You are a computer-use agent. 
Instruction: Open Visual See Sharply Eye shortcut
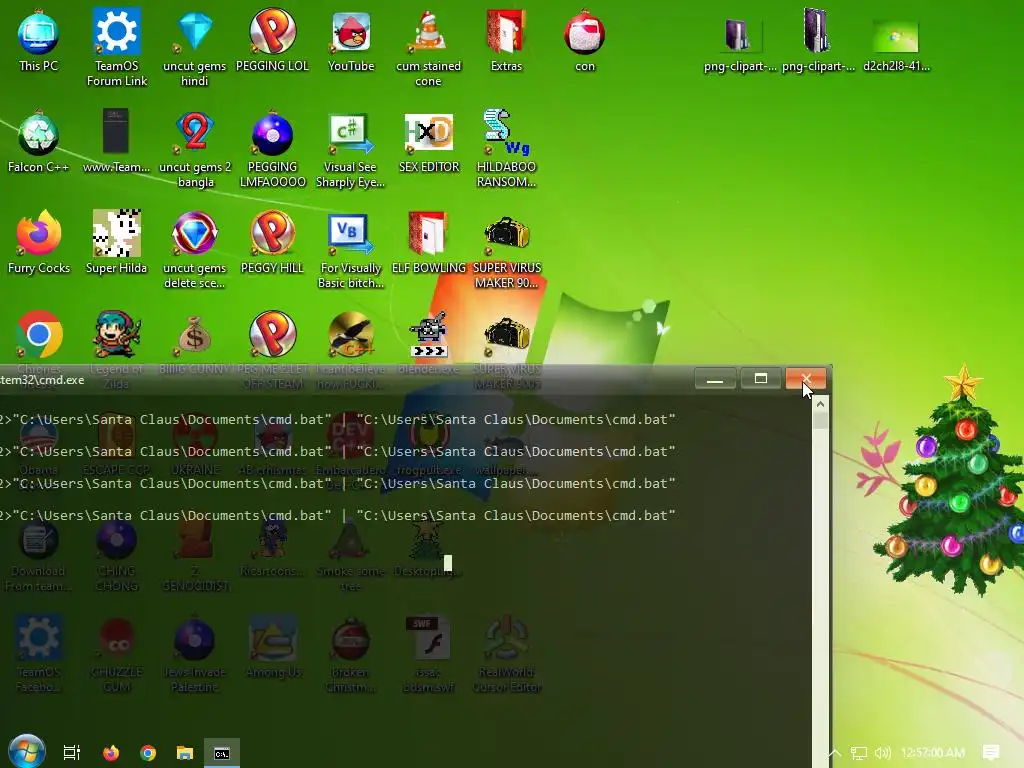[x=350, y=150]
